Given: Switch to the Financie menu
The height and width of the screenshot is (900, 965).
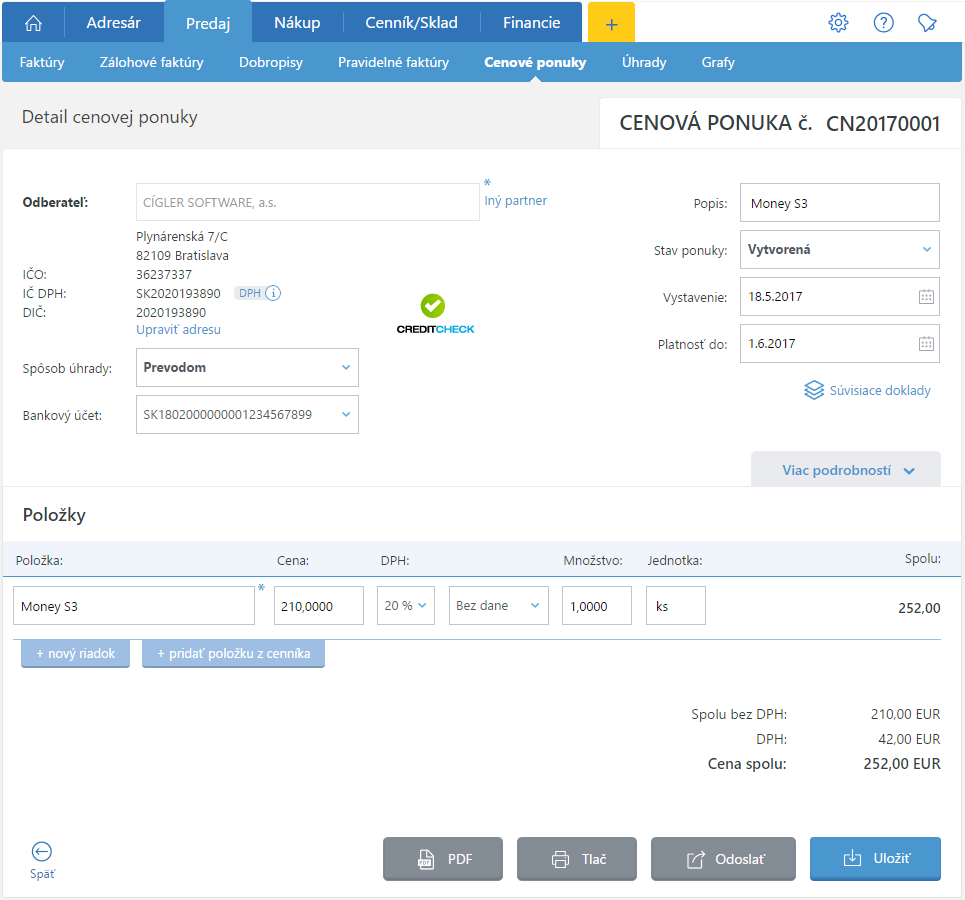Looking at the screenshot, I should coord(531,23).
